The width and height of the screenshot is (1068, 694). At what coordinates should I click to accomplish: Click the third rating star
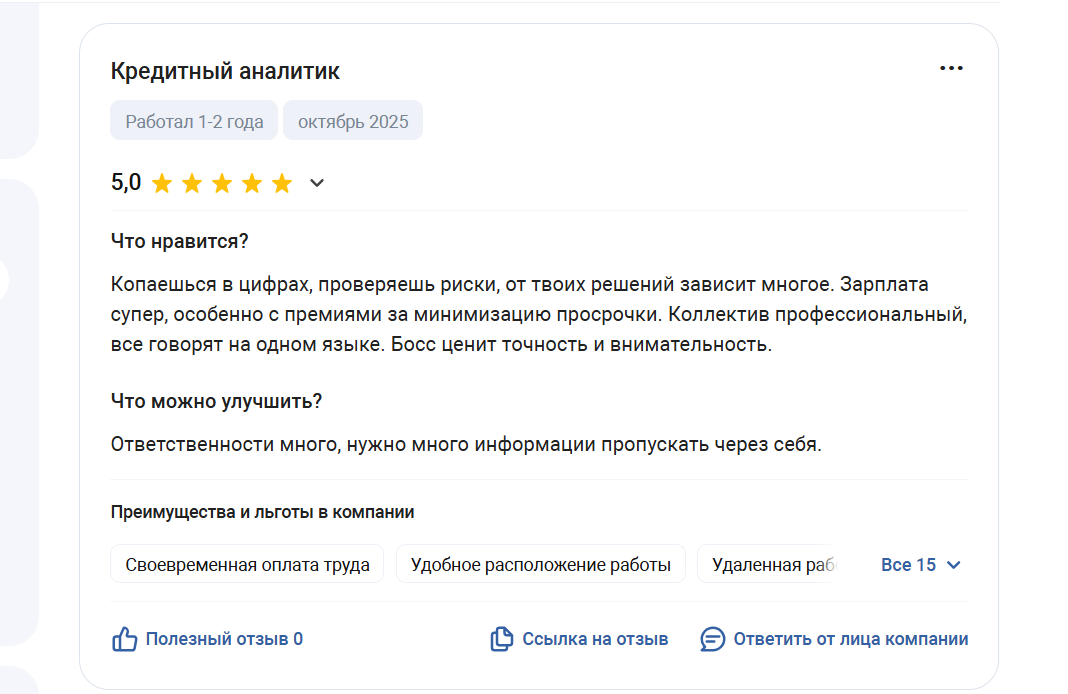222,183
